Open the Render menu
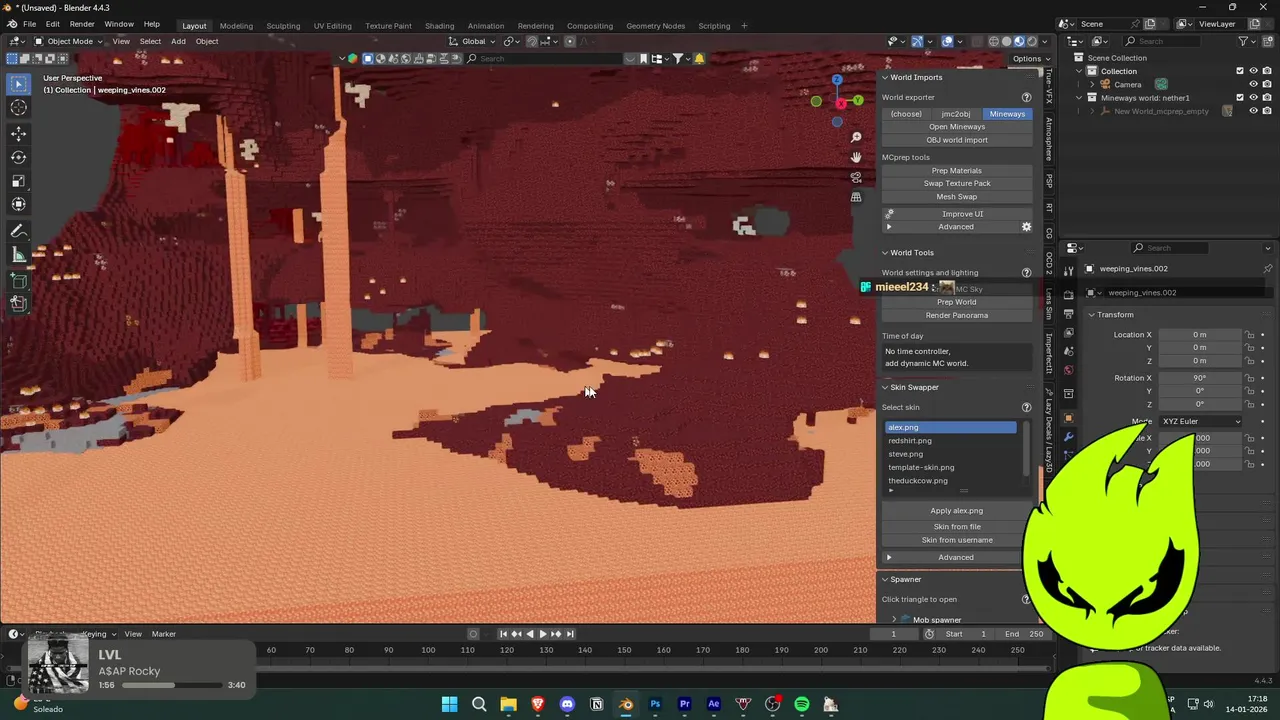The image size is (1280, 720). point(82,24)
